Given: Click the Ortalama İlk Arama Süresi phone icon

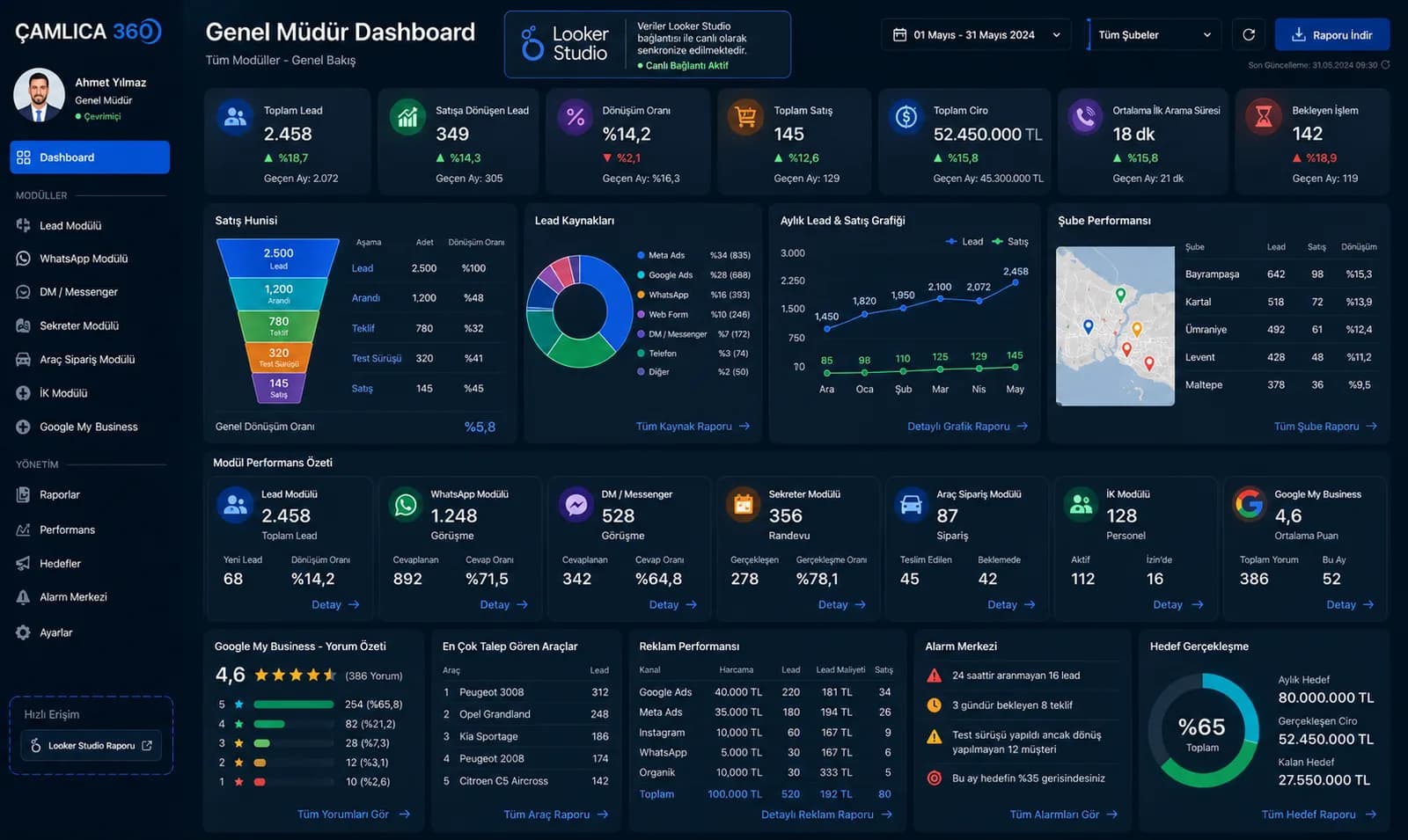Looking at the screenshot, I should click(1085, 117).
